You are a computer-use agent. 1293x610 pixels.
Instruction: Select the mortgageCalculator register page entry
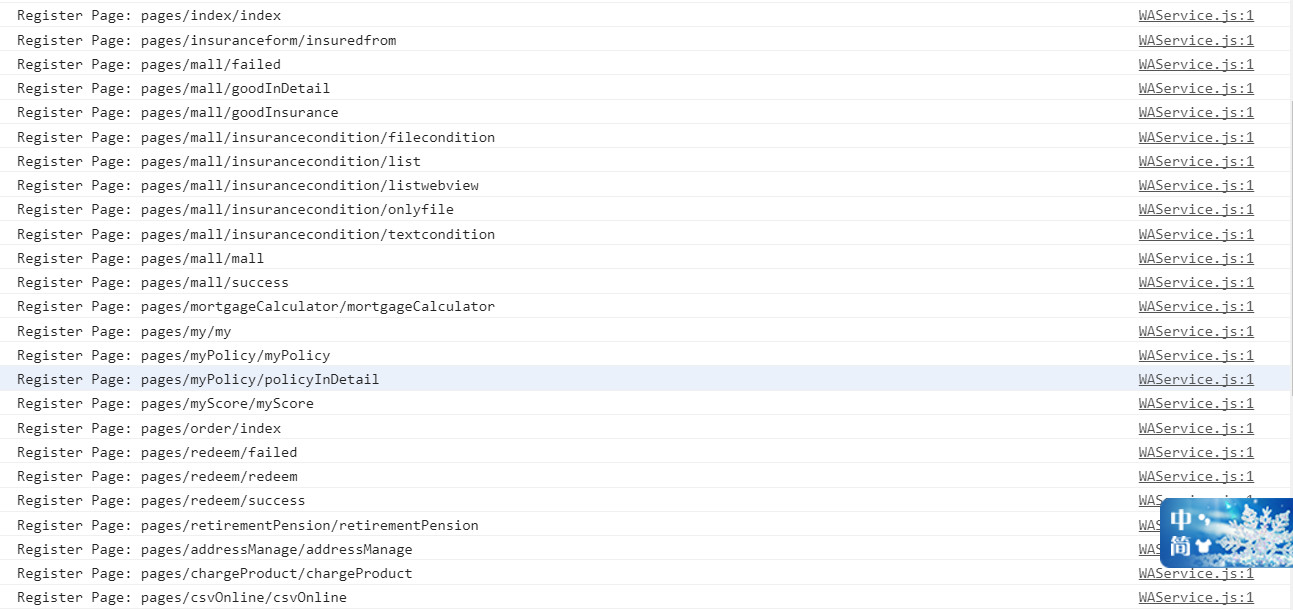(256, 307)
